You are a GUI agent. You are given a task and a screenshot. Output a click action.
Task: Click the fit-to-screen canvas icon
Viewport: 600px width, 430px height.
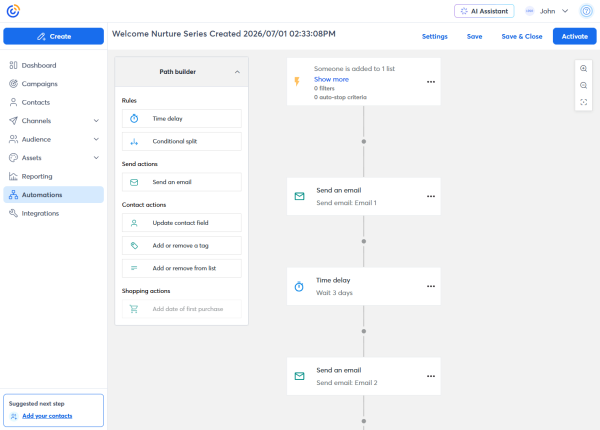point(584,102)
